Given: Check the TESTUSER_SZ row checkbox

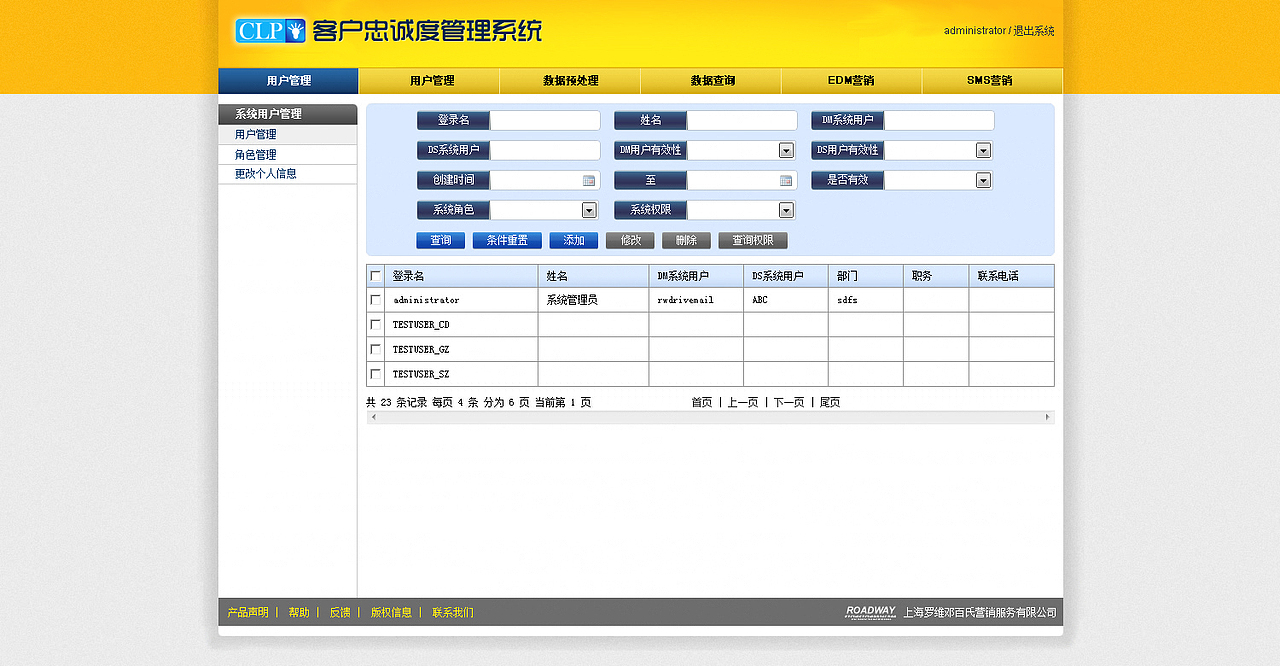Looking at the screenshot, I should pyautogui.click(x=376, y=374).
